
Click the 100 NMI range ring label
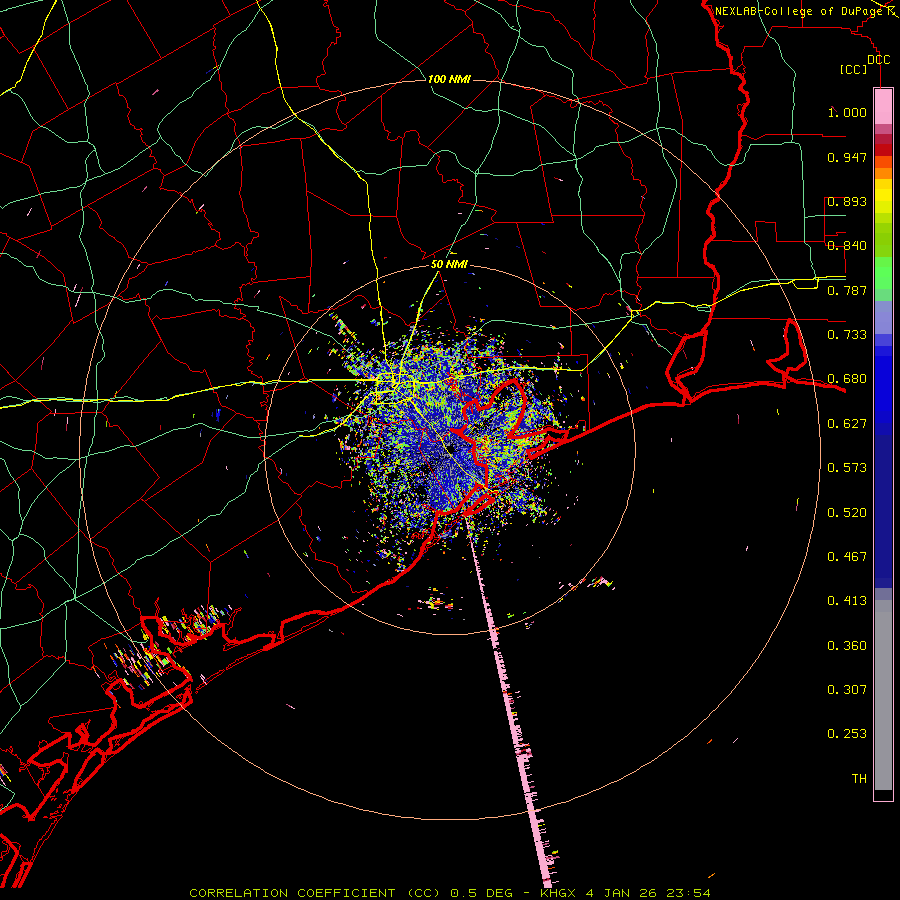[449, 79]
